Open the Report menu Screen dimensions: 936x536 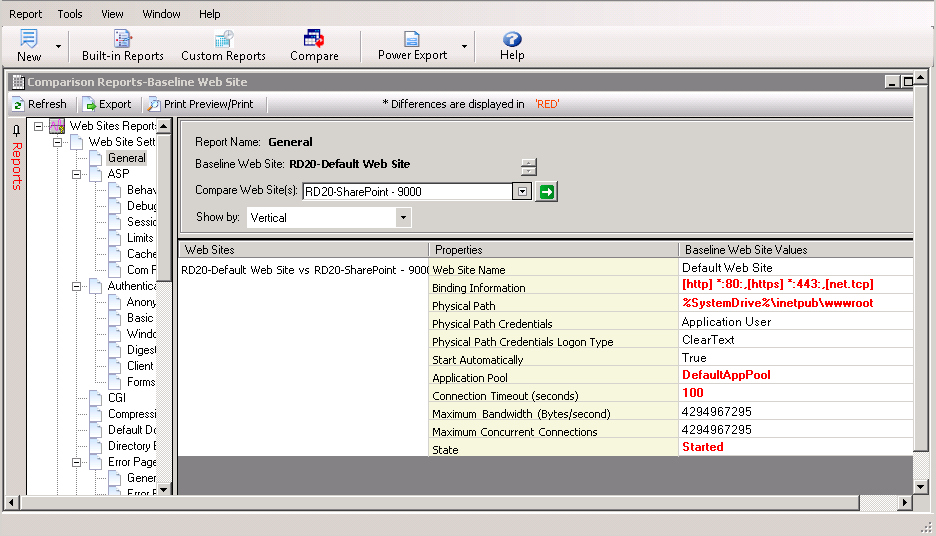(x=25, y=14)
